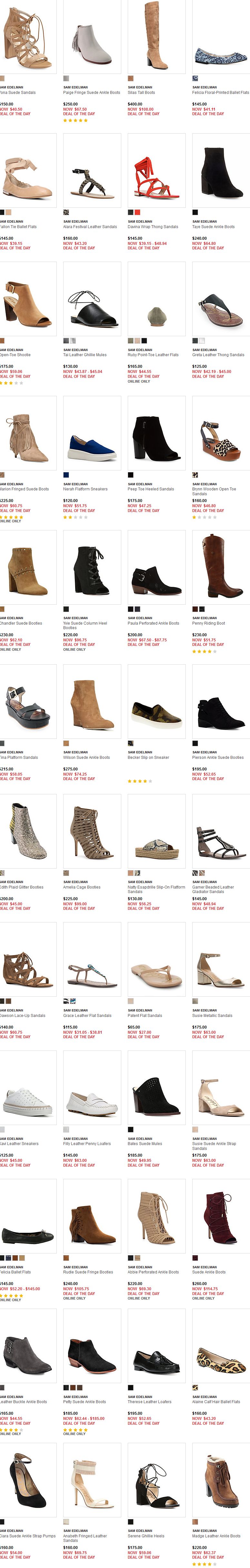Click the Patent Flat Sandals title link
Screen dimensions: 250x1568
[x=145, y=1015]
